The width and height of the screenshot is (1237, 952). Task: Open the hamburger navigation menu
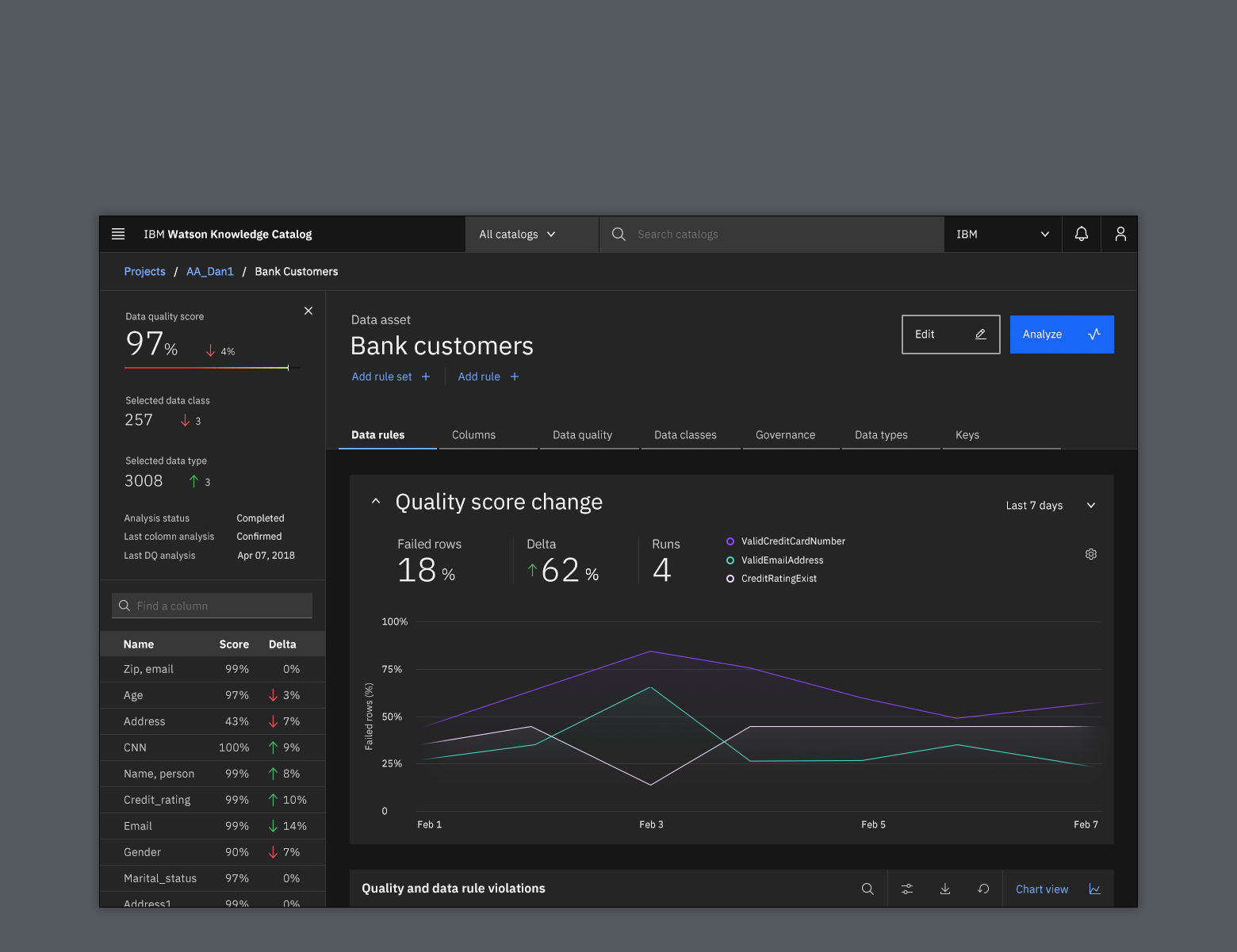118,234
